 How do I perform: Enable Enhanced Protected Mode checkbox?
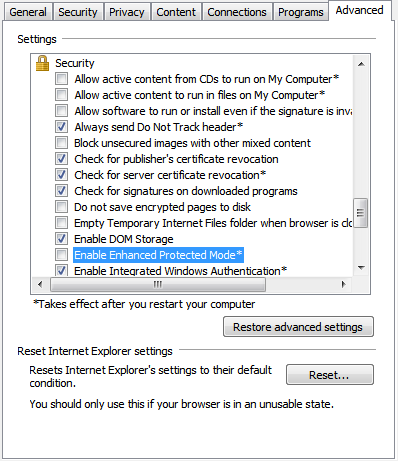tap(61, 255)
